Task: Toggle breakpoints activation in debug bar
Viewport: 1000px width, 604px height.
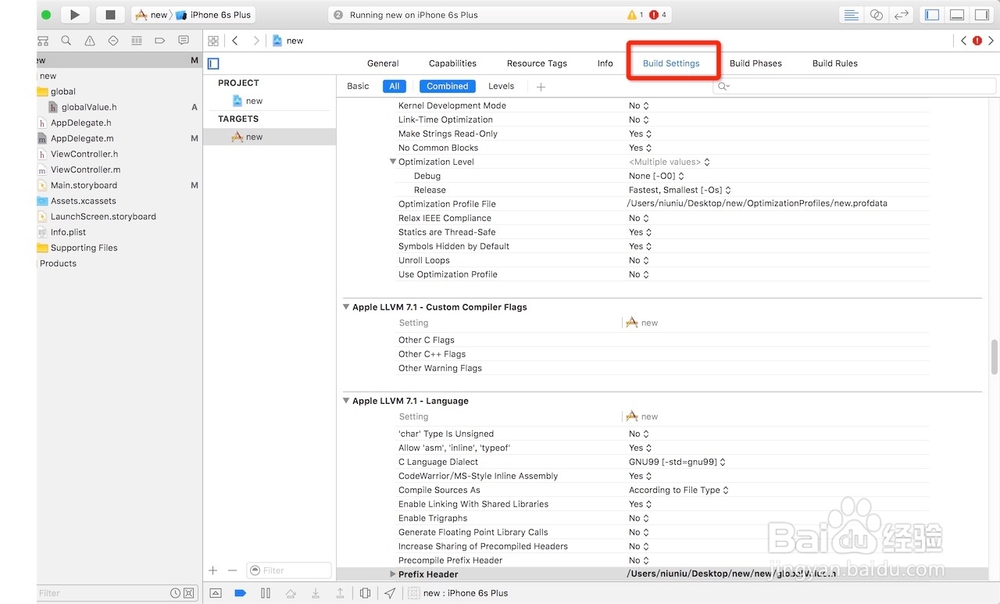Action: click(x=240, y=593)
